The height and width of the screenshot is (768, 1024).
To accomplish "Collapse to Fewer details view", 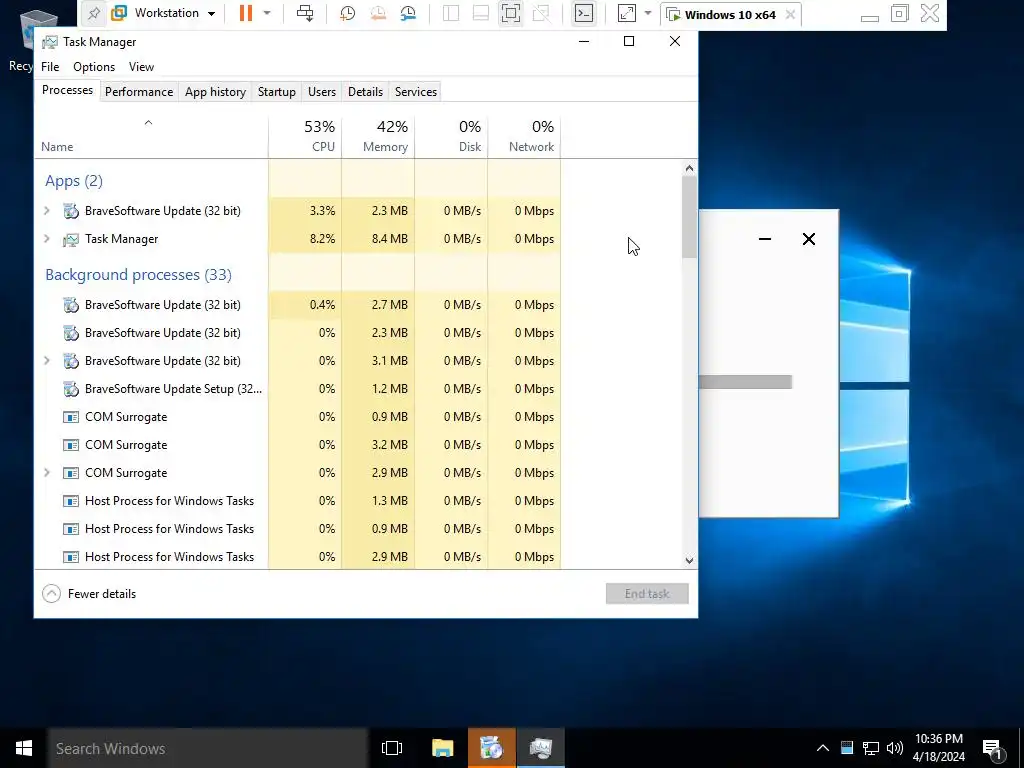I will coord(89,594).
